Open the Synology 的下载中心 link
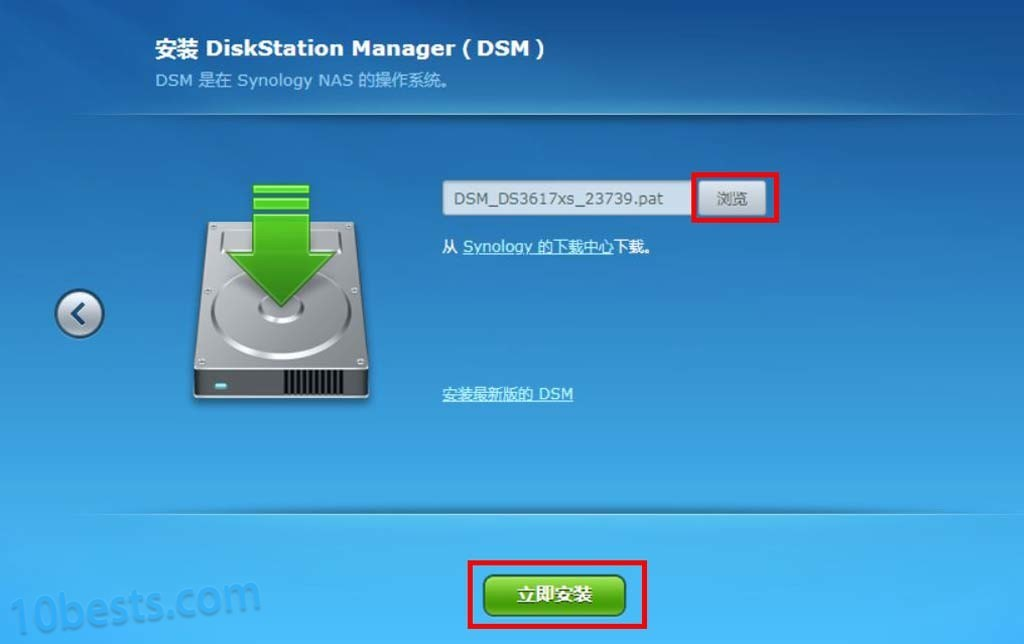Image resolution: width=1024 pixels, height=644 pixels. click(x=538, y=247)
